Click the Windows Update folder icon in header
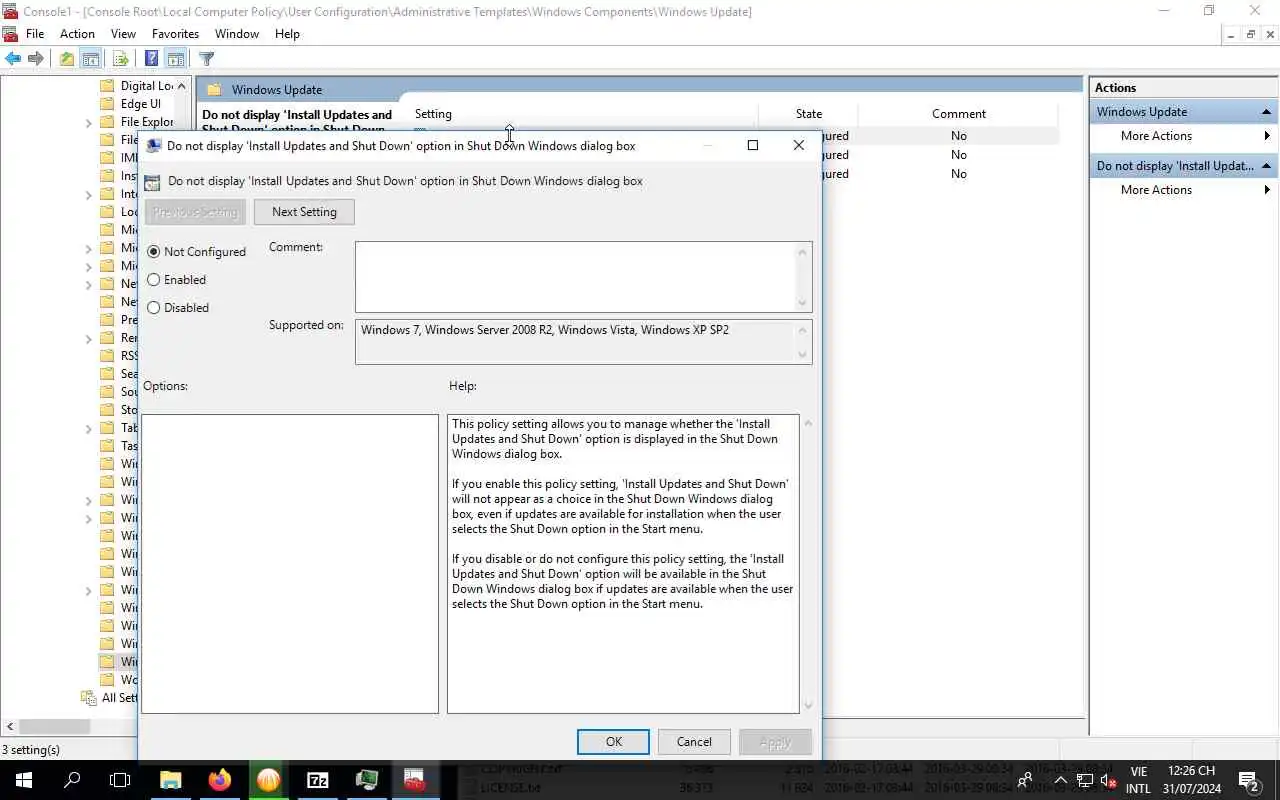Viewport: 1280px width, 800px height. coord(213,90)
